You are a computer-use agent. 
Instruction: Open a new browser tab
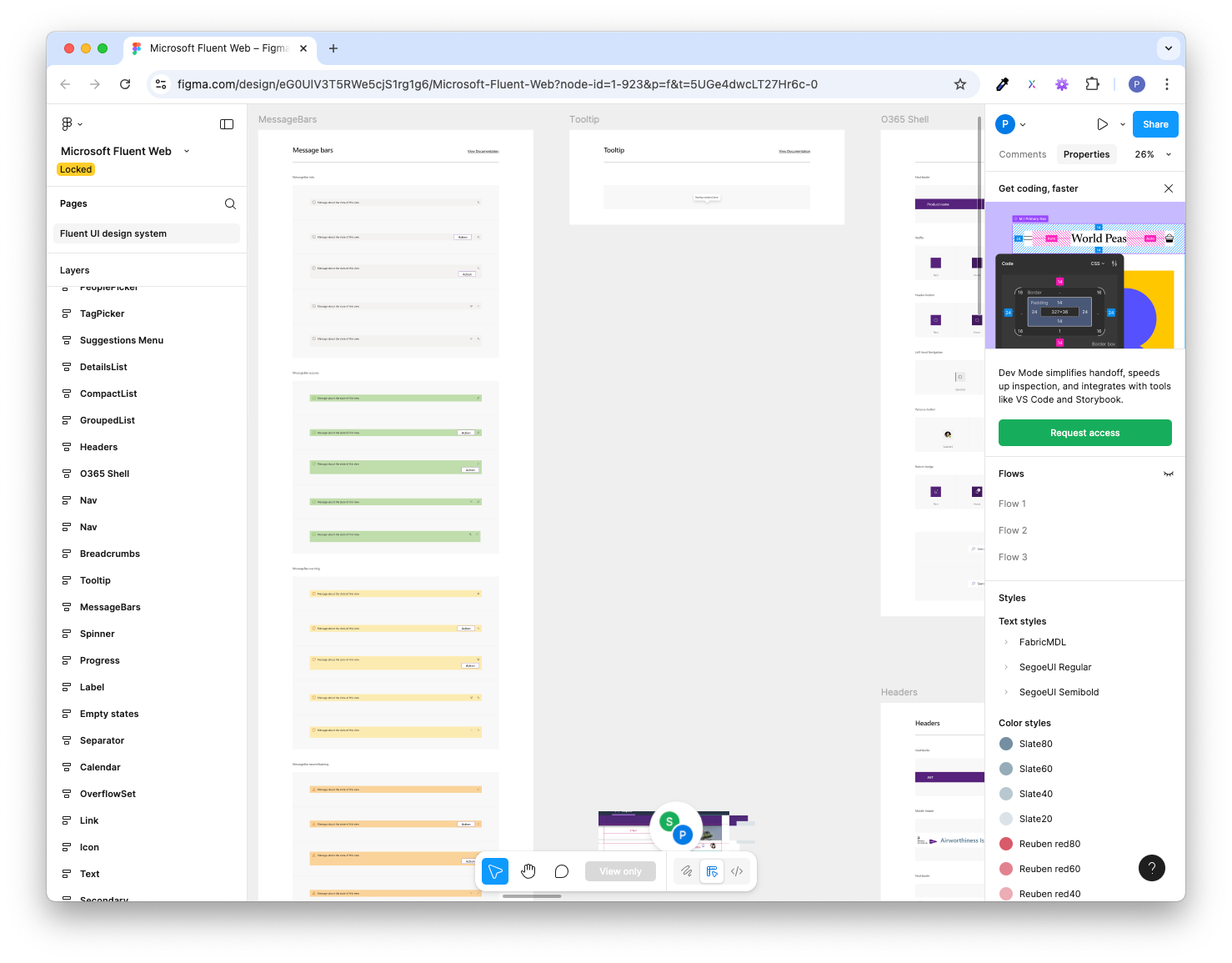333,48
